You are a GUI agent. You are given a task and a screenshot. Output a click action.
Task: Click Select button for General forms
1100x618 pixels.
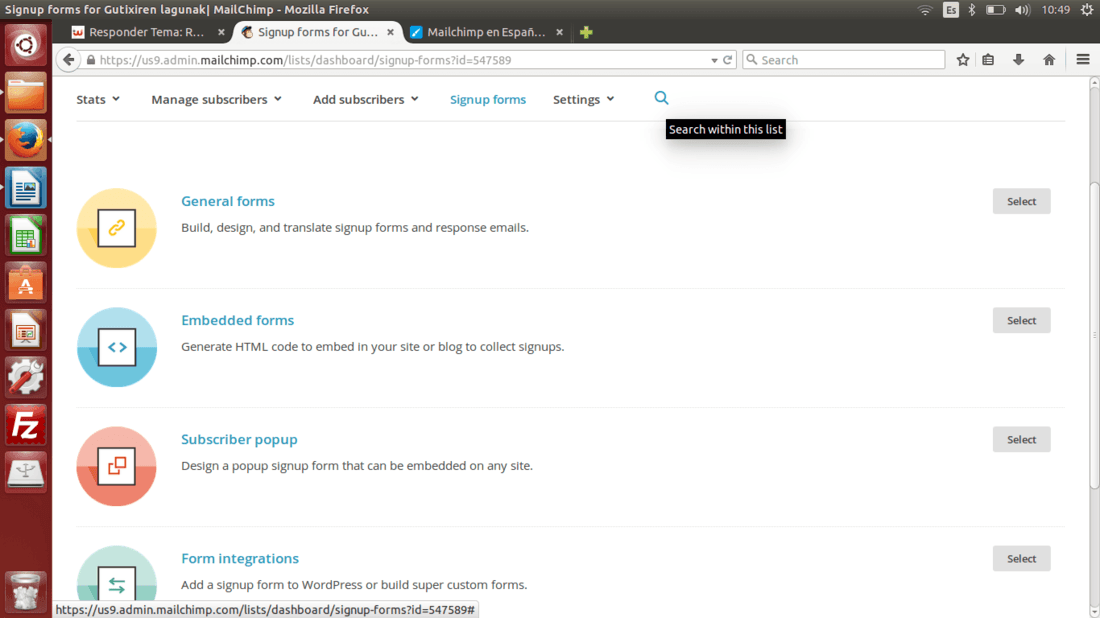(x=1021, y=201)
